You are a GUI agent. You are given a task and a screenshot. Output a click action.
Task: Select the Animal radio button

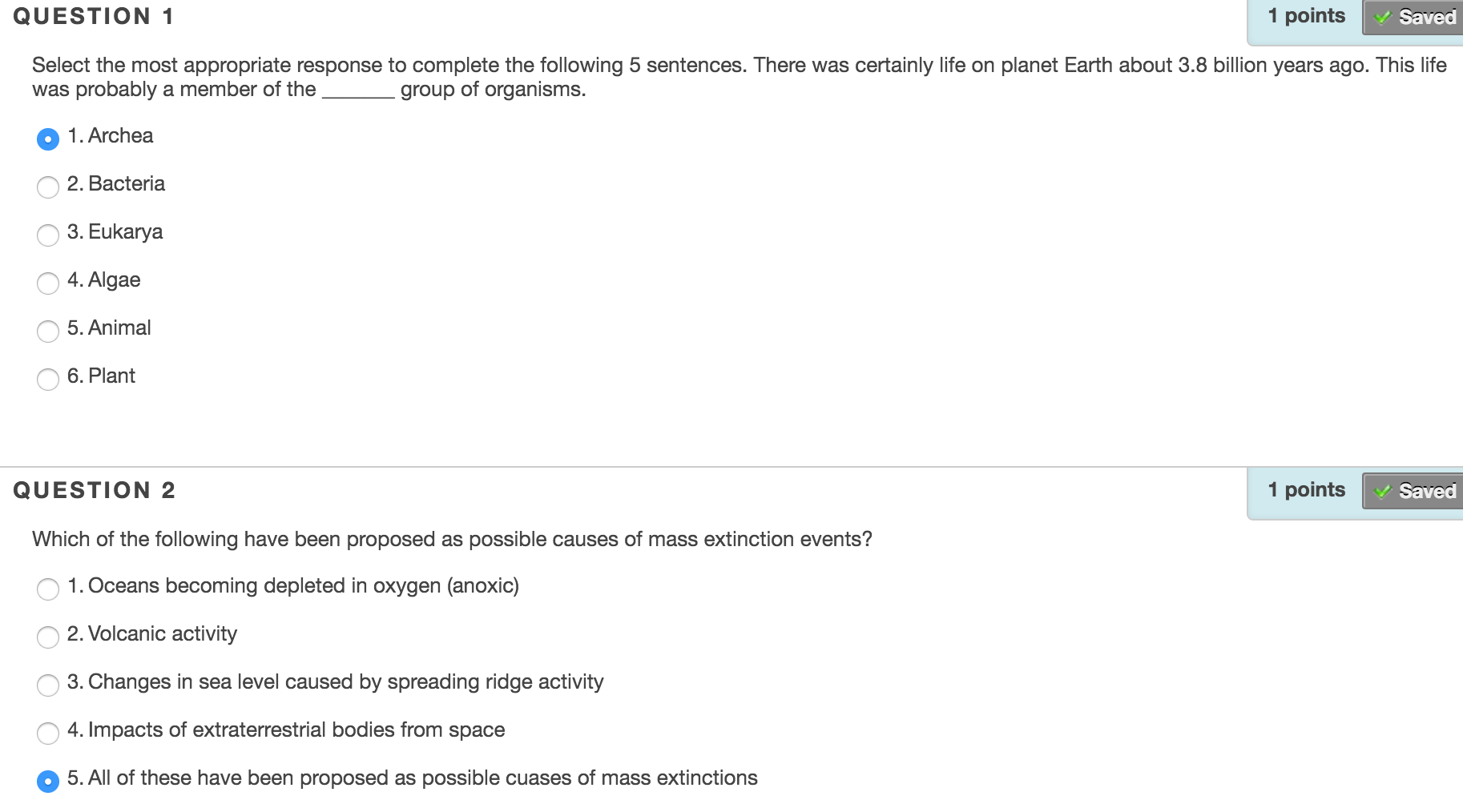[48, 332]
